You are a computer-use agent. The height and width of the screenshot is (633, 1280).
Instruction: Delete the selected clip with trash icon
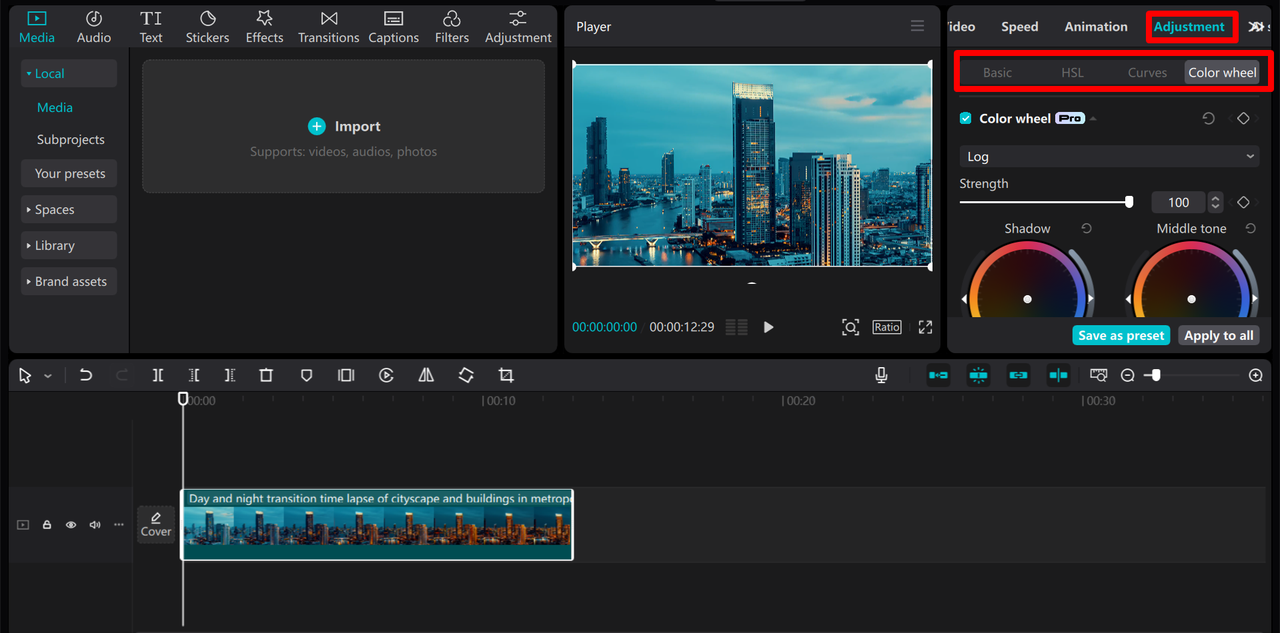266,375
